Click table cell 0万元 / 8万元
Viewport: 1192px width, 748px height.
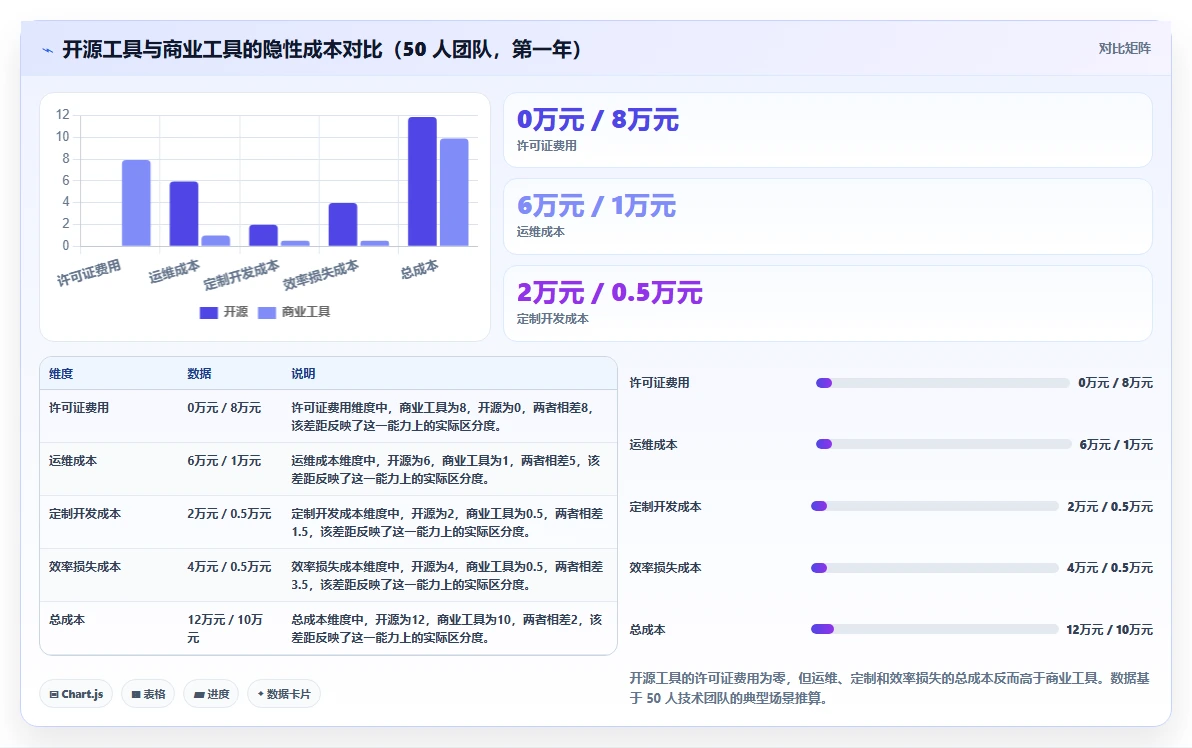pyautogui.click(x=224, y=408)
